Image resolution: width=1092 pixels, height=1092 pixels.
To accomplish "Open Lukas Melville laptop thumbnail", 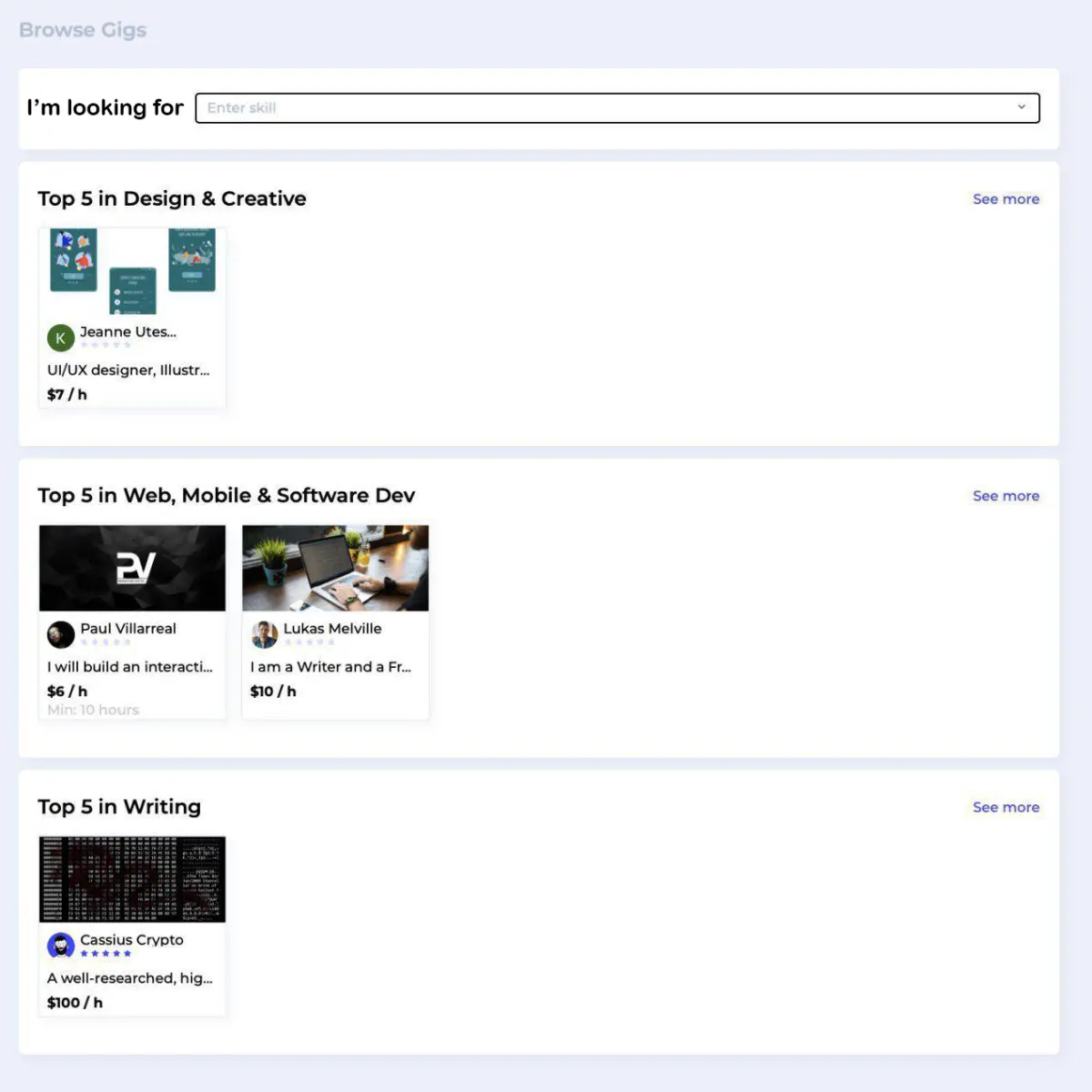I will [x=335, y=568].
